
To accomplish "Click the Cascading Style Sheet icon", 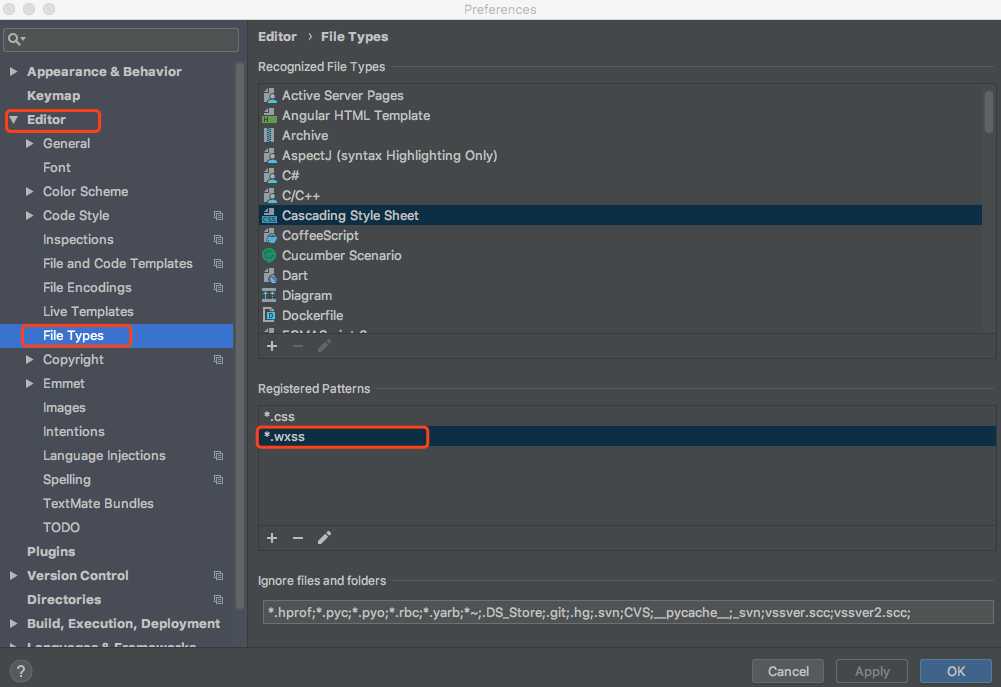I will [269, 215].
